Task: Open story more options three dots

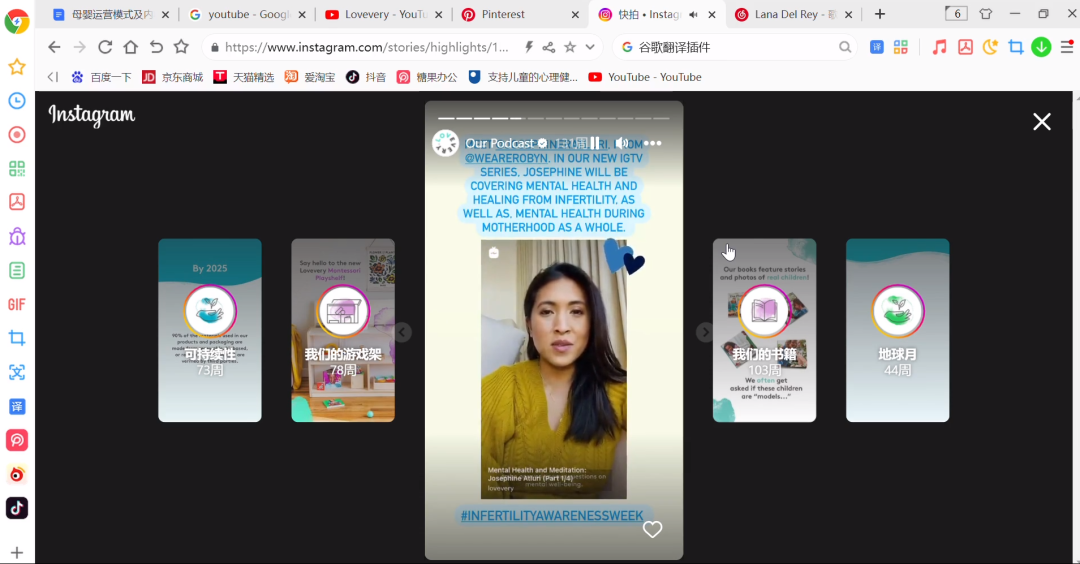Action: 652,143
